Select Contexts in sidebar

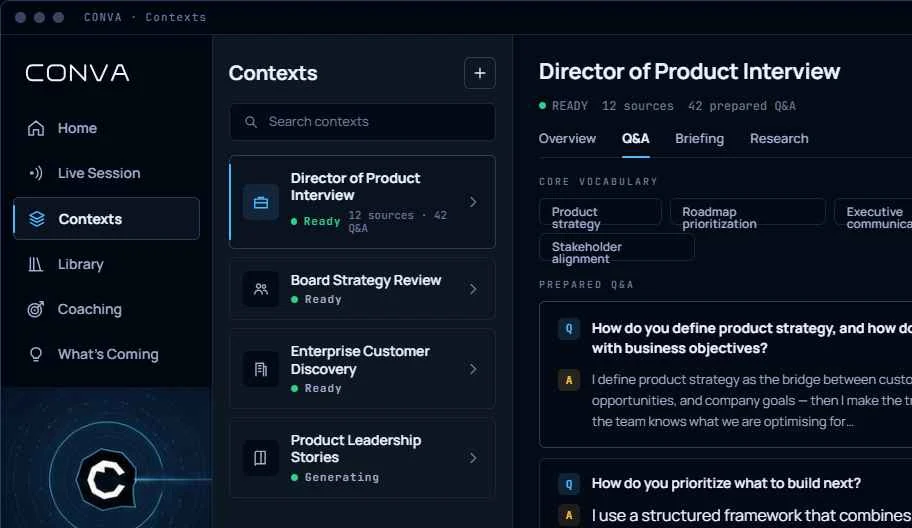[106, 219]
